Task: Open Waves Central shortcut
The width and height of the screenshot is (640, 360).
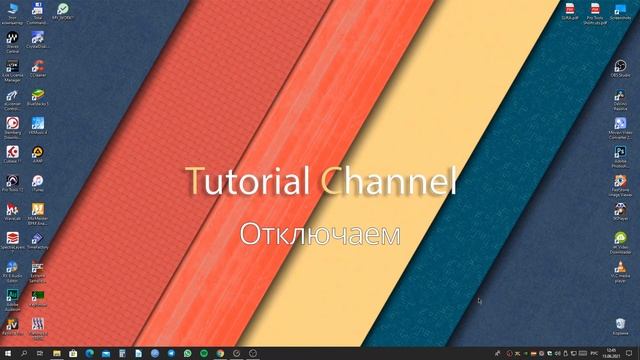Action: tap(13, 42)
